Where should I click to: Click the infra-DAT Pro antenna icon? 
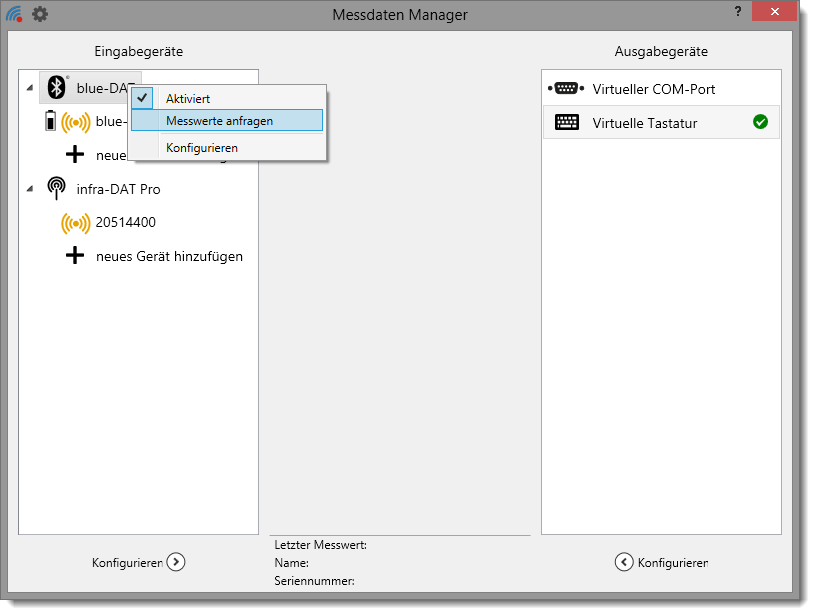[x=57, y=189]
